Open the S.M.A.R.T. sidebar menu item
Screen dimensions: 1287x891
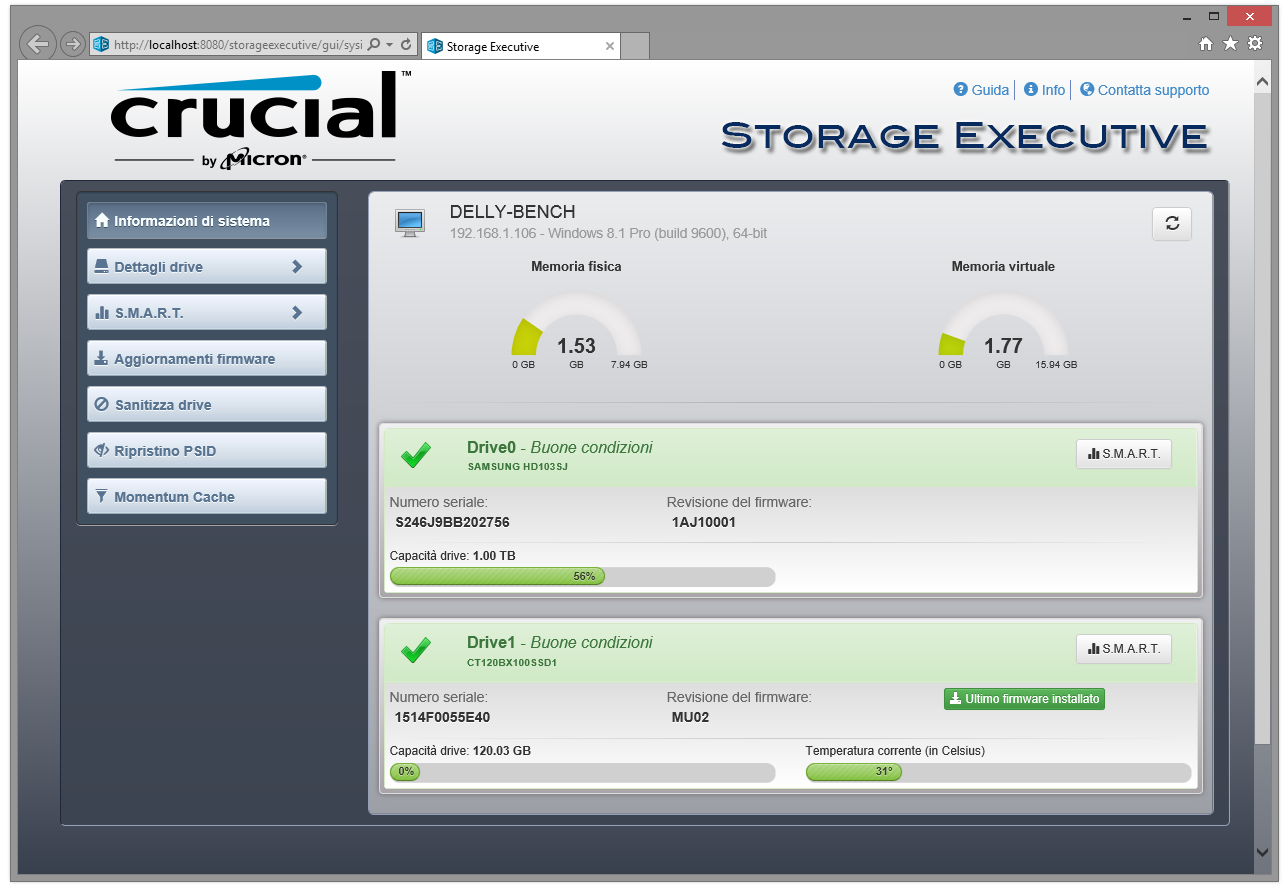tap(207, 313)
